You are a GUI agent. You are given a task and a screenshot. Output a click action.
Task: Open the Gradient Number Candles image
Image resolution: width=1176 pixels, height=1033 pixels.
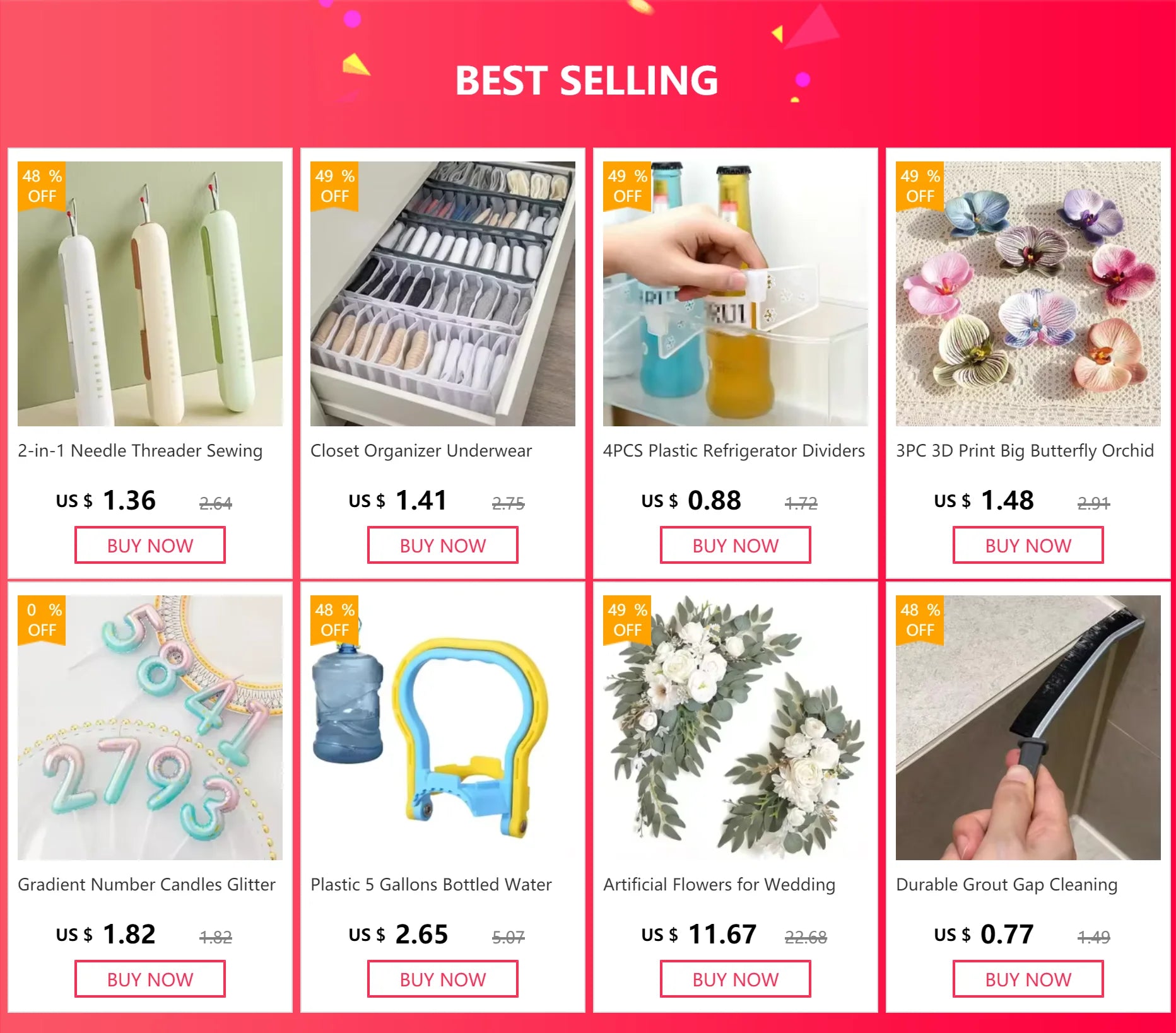click(150, 728)
